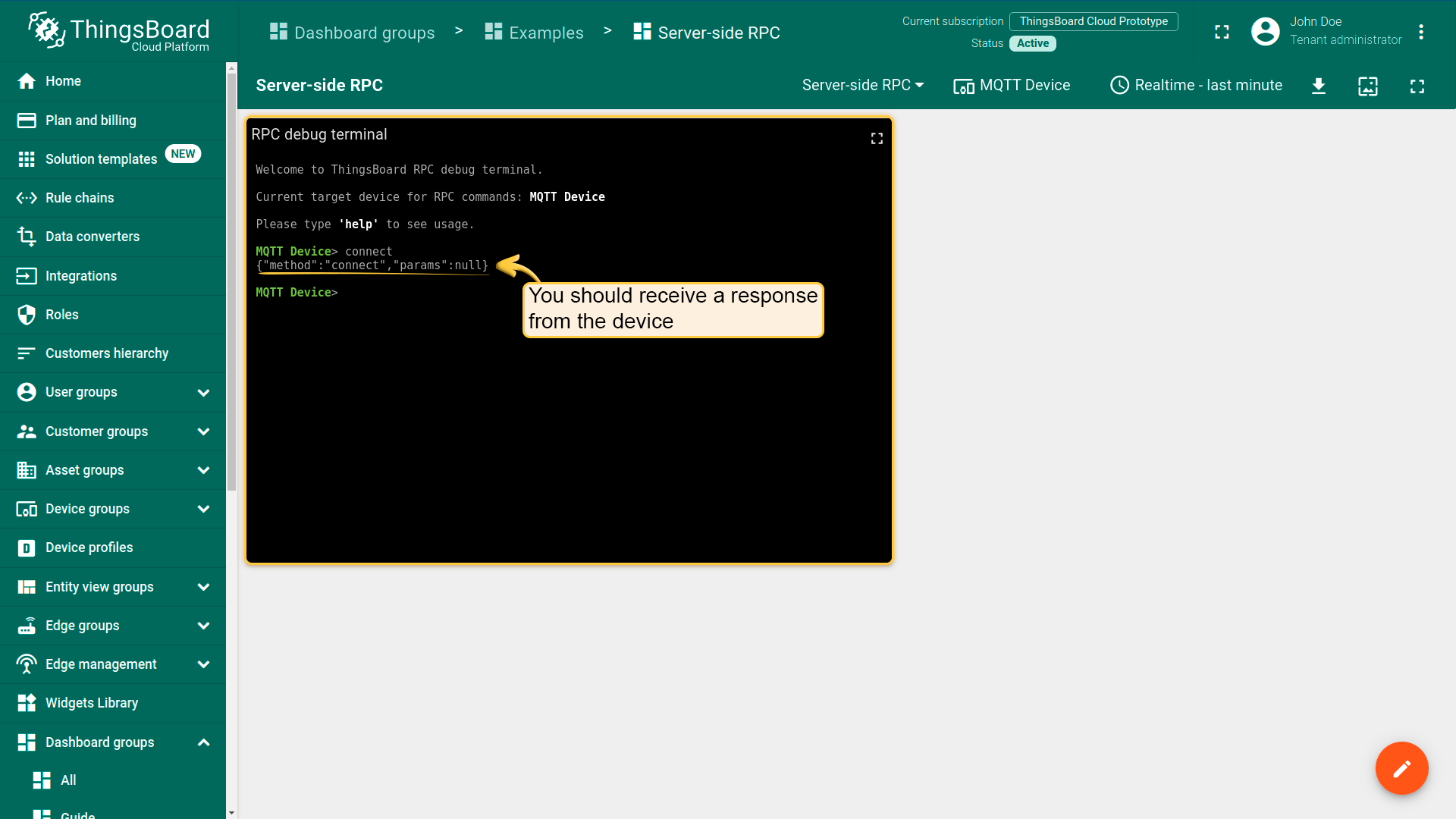This screenshot has height=819, width=1456.
Task: Expand the RPC debug terminal widget to fullscreen
Action: (x=877, y=138)
